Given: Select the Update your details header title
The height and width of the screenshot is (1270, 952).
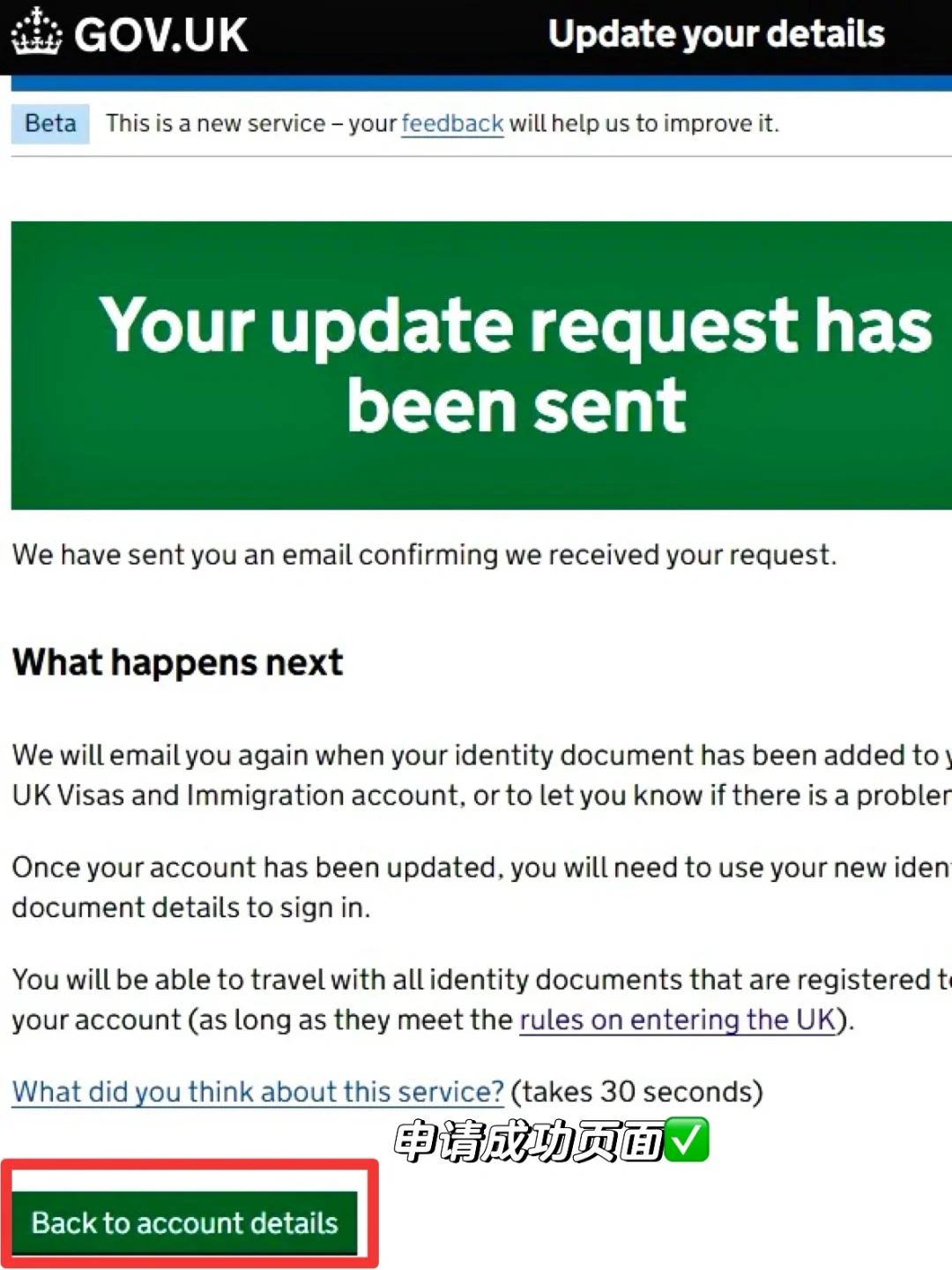Looking at the screenshot, I should [x=716, y=34].
